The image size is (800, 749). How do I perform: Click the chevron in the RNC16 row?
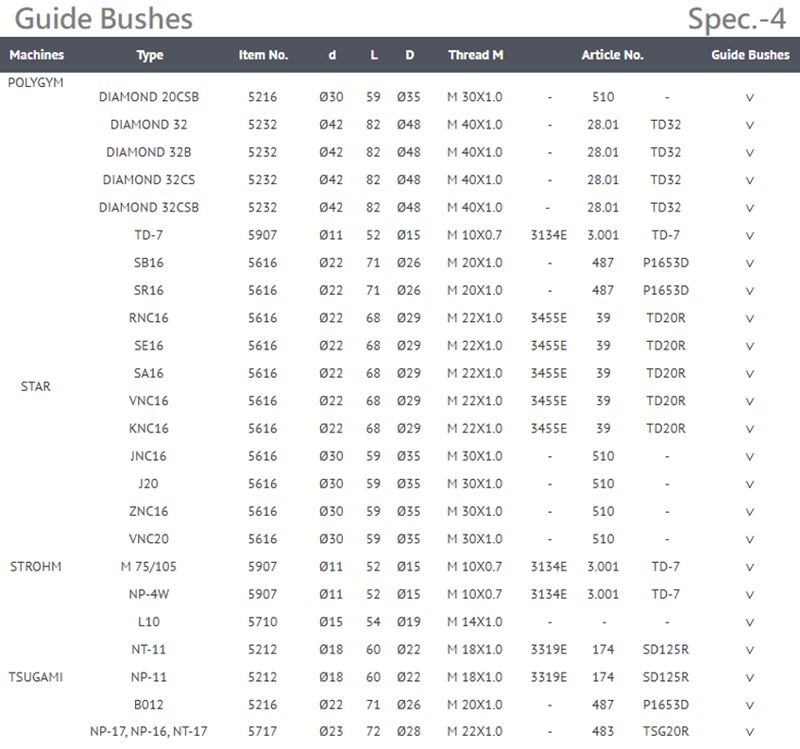pos(749,318)
